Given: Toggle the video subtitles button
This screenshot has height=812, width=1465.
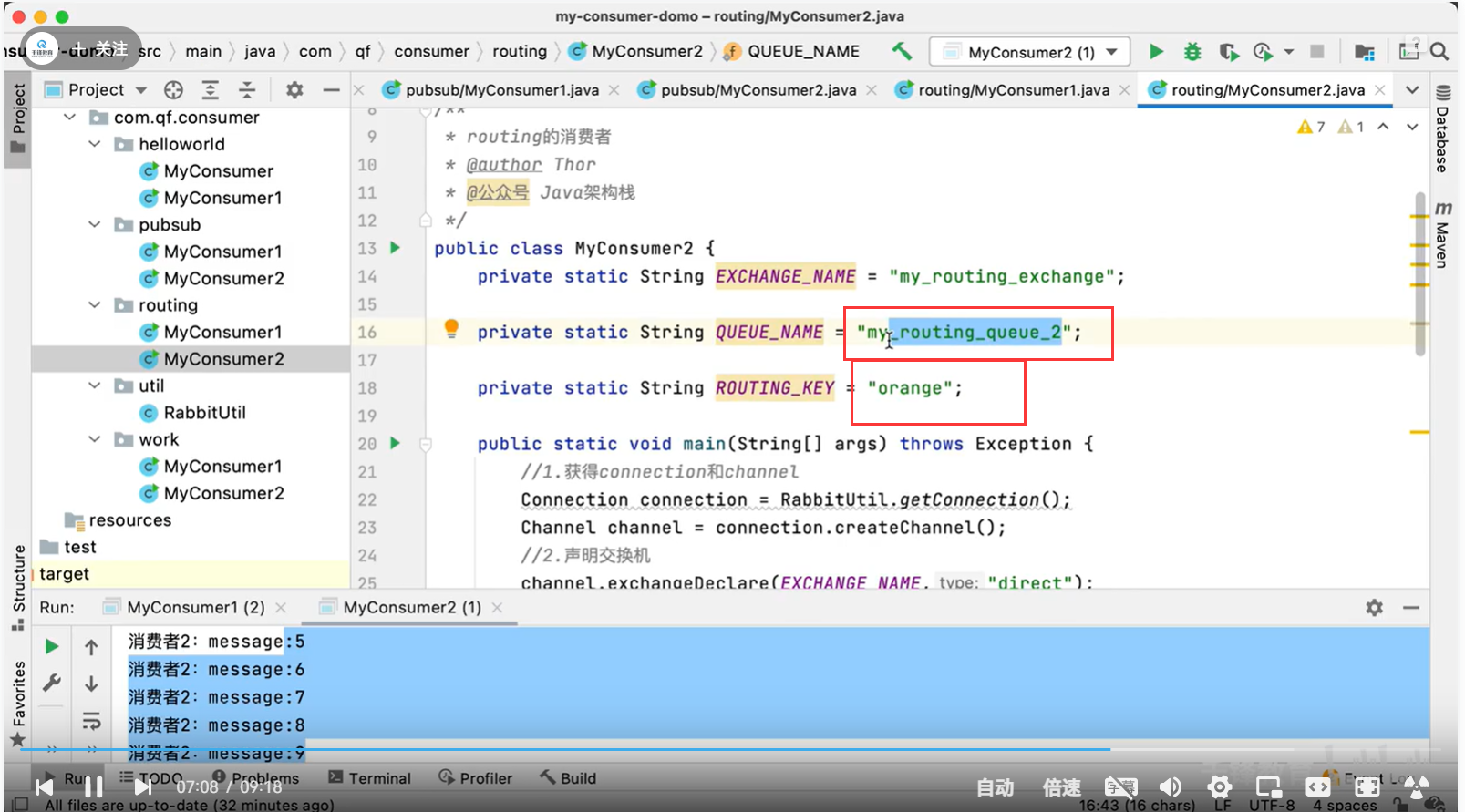Looking at the screenshot, I should point(1121,786).
